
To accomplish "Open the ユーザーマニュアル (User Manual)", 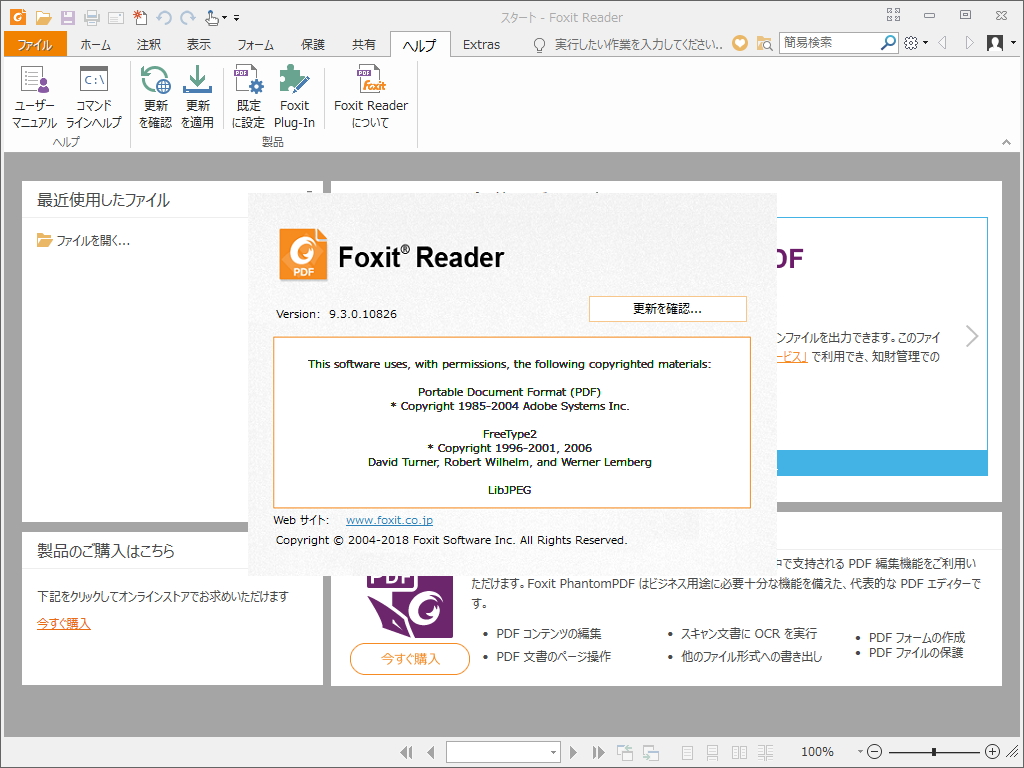I will 34,95.
